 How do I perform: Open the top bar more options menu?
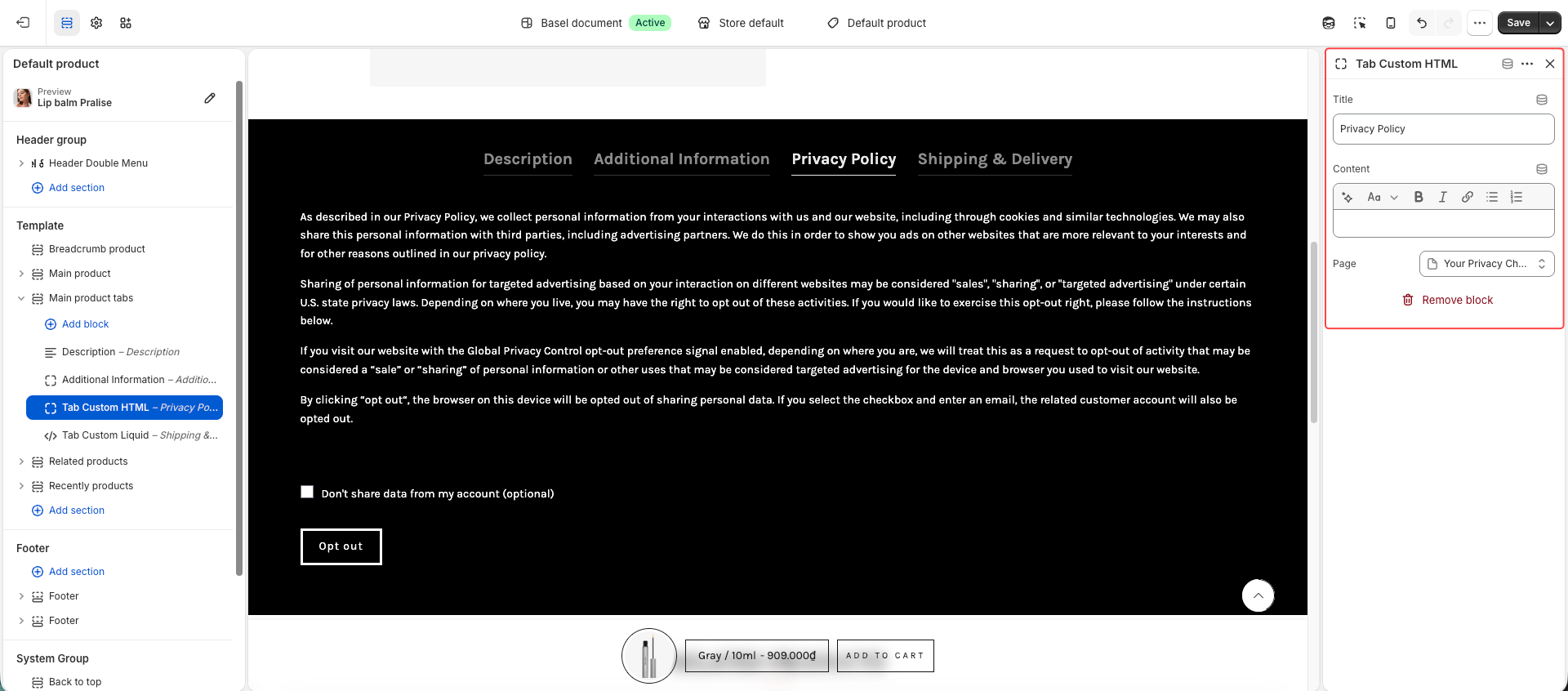point(1480,23)
